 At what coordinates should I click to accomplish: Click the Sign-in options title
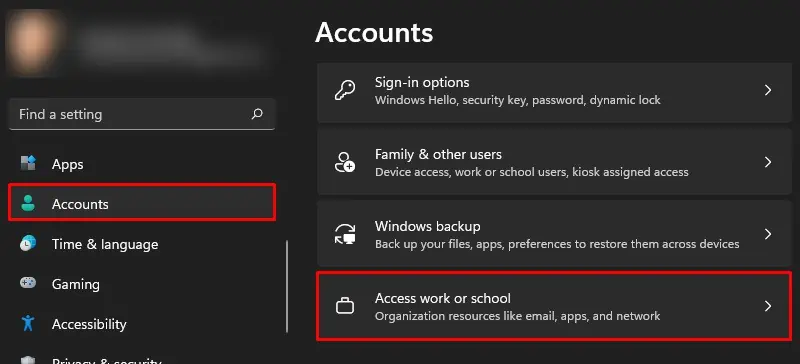coord(422,82)
